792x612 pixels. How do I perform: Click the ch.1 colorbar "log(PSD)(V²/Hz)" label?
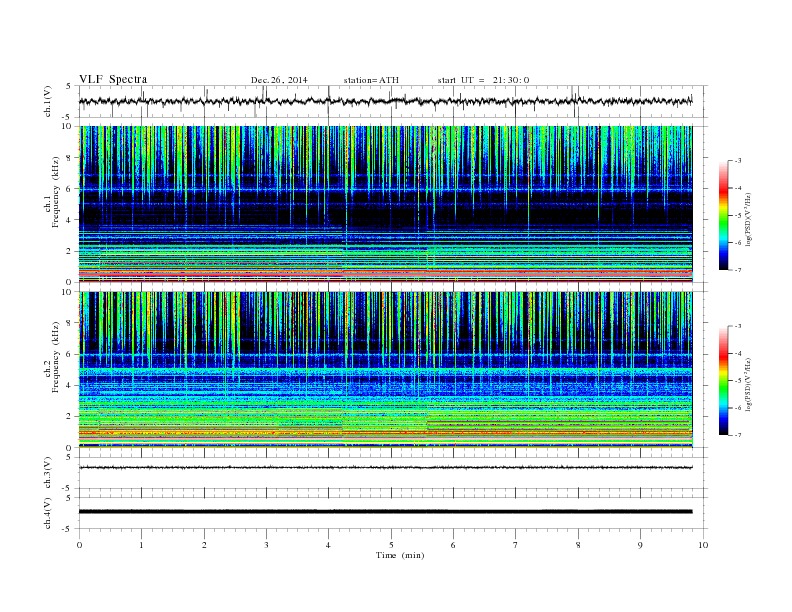(748, 219)
